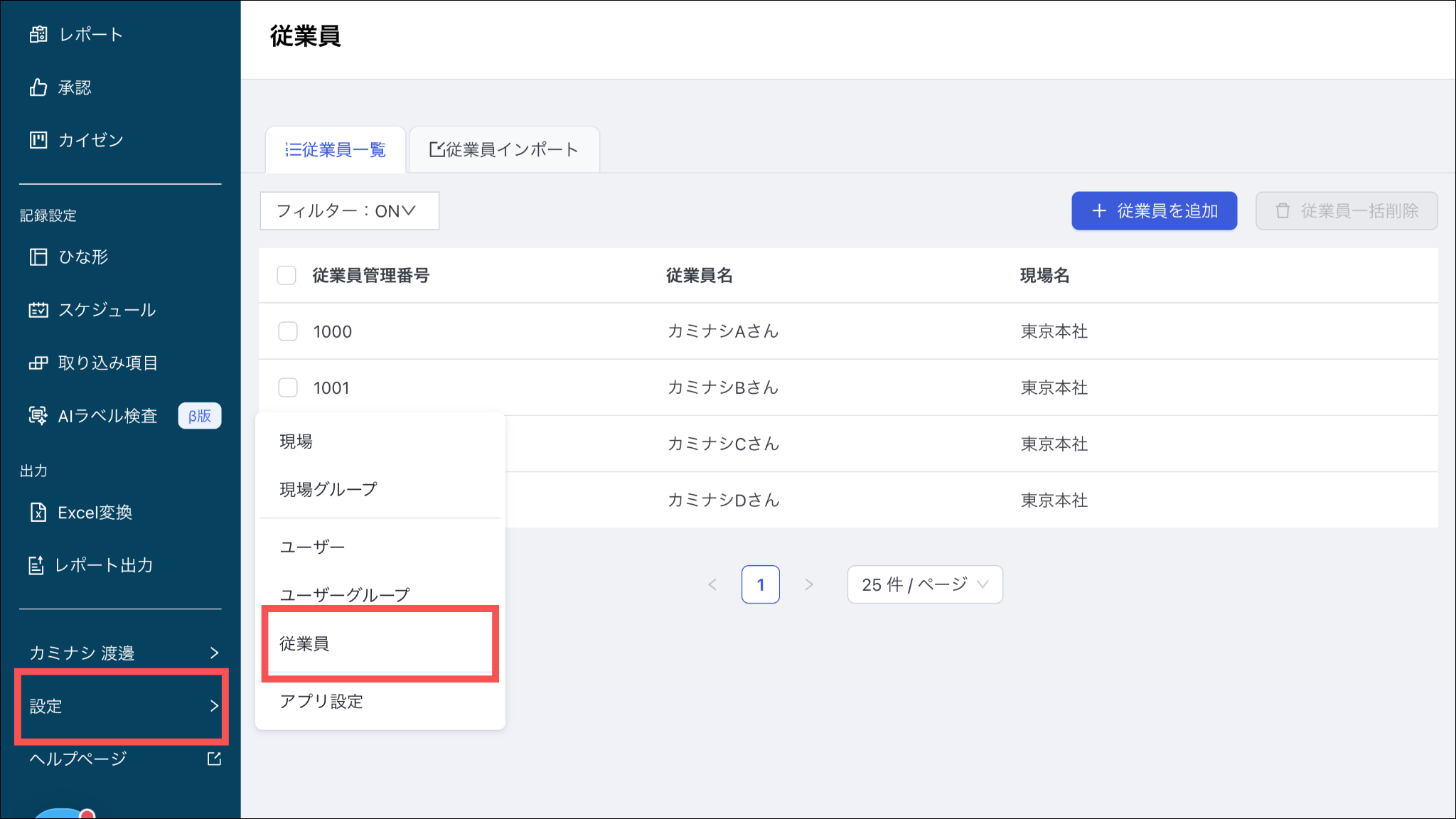Click the Excel変換 file icon
The width and height of the screenshot is (1456, 819).
(38, 513)
